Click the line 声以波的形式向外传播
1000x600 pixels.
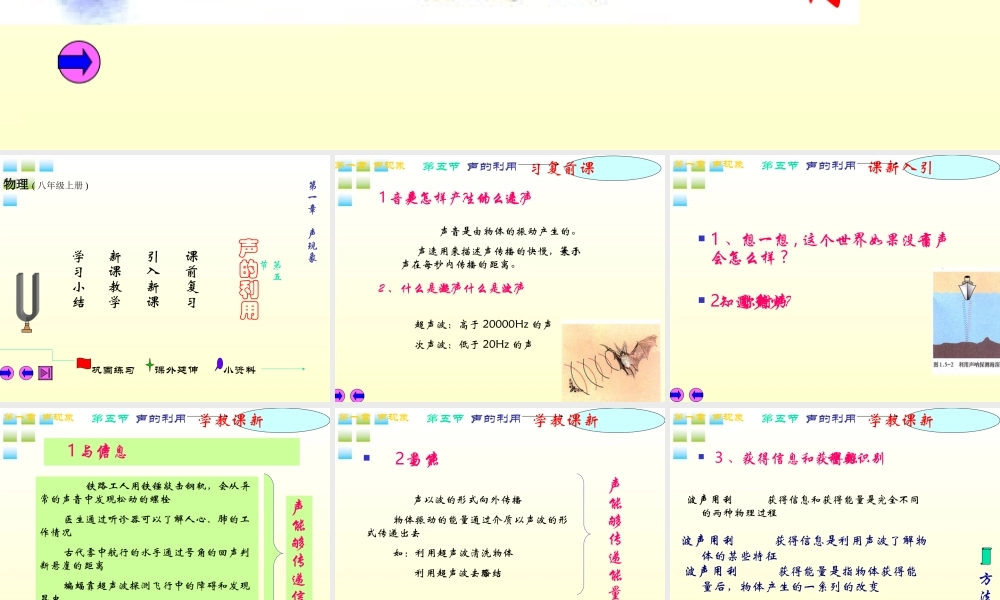click(467, 499)
